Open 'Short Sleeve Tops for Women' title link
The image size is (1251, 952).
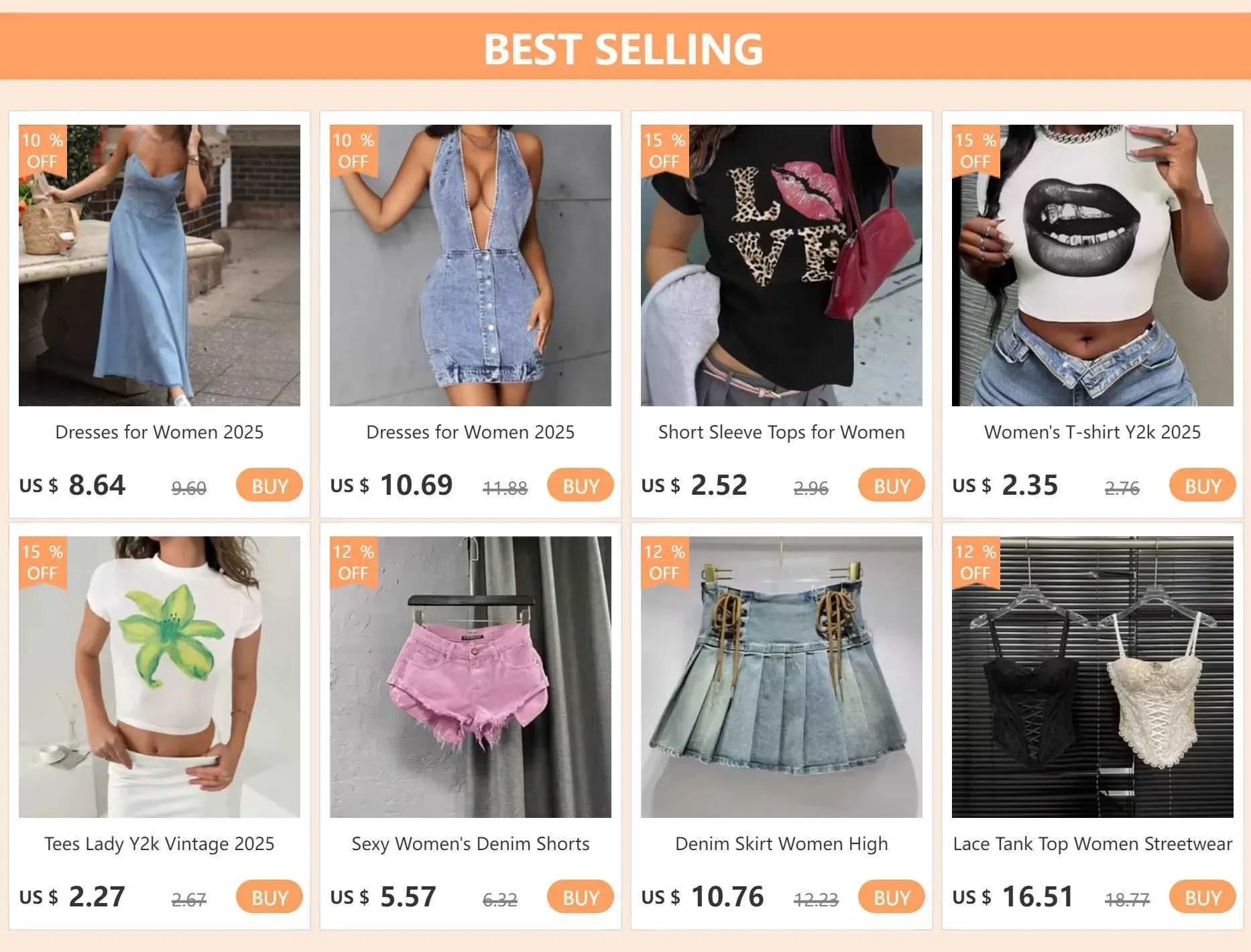click(782, 432)
